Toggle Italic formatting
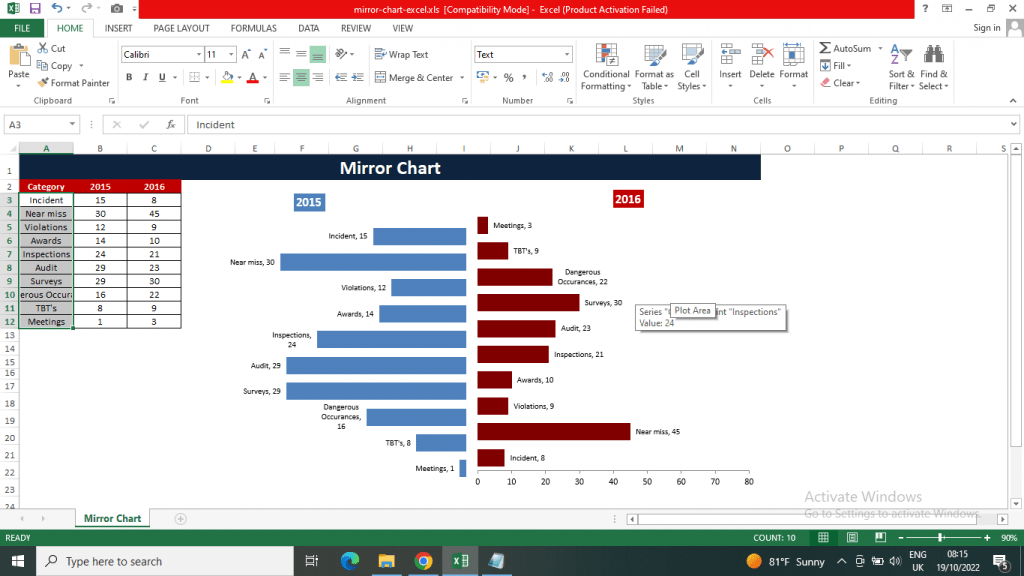1024x576 pixels. 145,77
